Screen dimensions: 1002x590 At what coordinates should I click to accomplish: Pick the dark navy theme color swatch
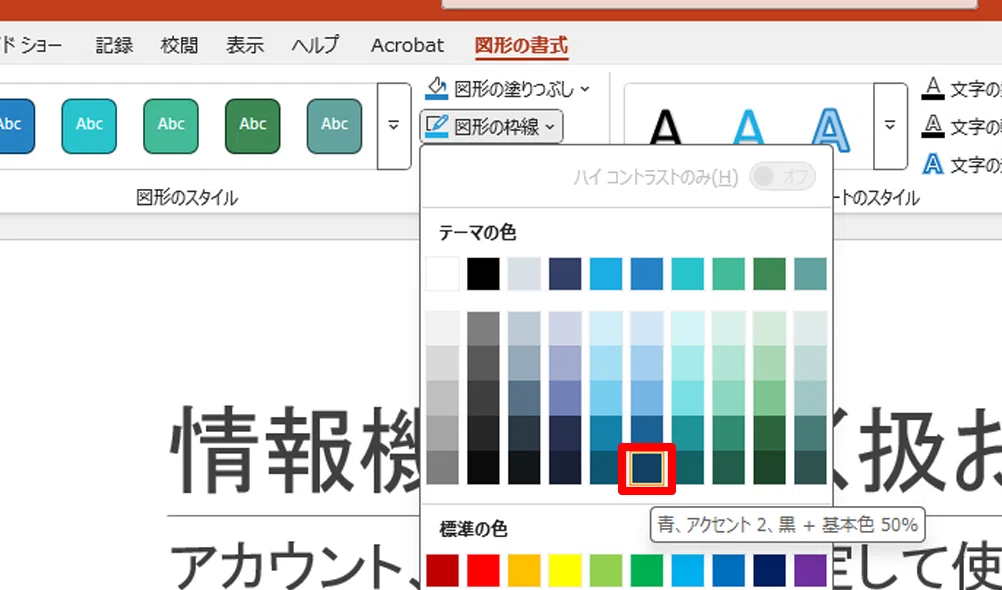click(x=565, y=274)
